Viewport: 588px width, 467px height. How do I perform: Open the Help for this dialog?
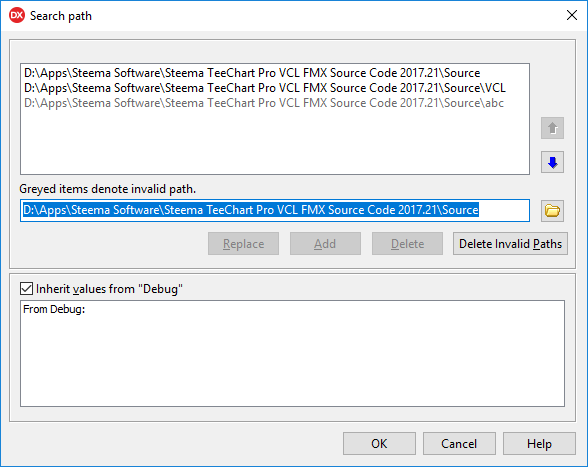[539, 444]
